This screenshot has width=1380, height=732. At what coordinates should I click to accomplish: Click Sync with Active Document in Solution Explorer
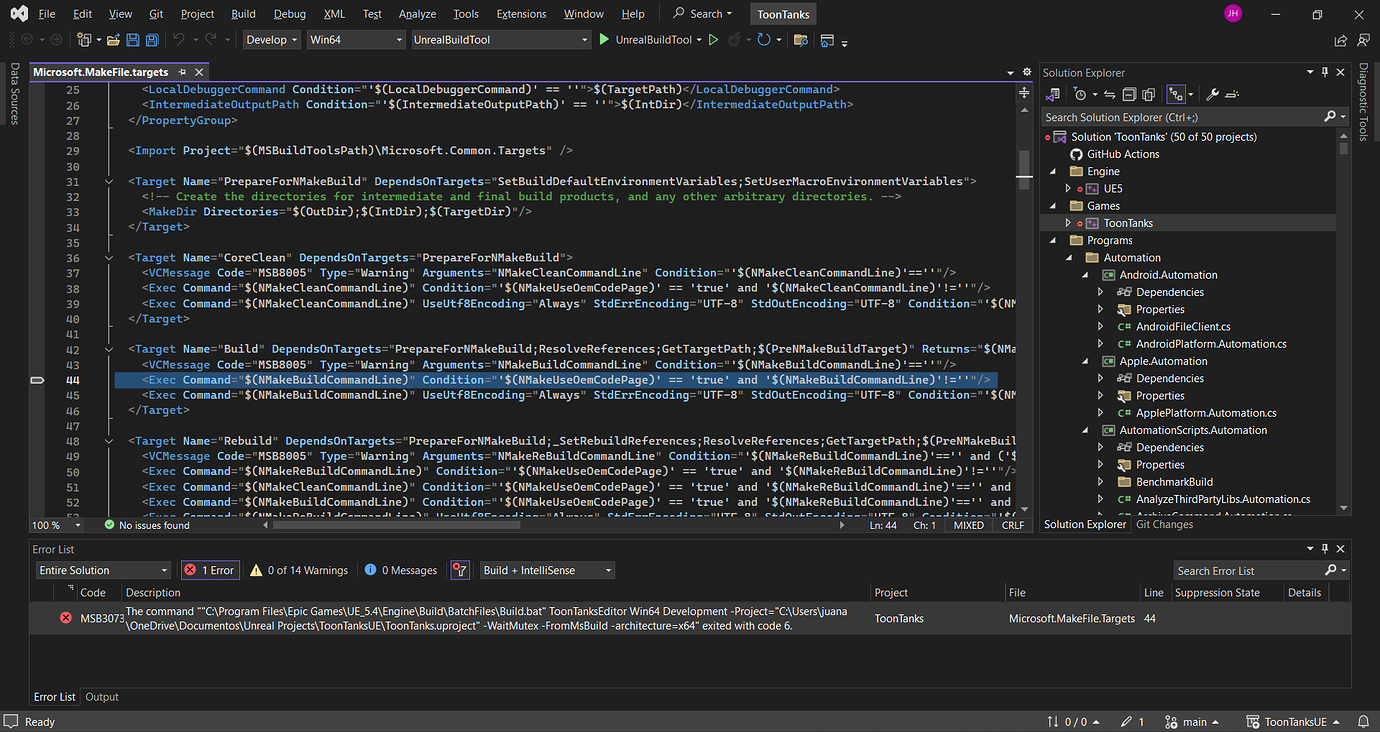1109,93
